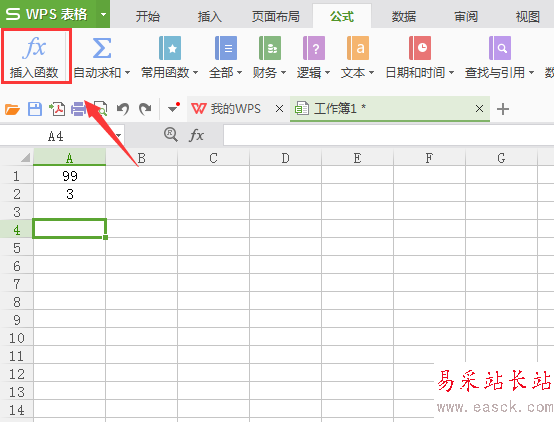Viewport: 554px width, 422px height.
Task: Expand the 财务 dropdown arrow
Action: point(283,73)
